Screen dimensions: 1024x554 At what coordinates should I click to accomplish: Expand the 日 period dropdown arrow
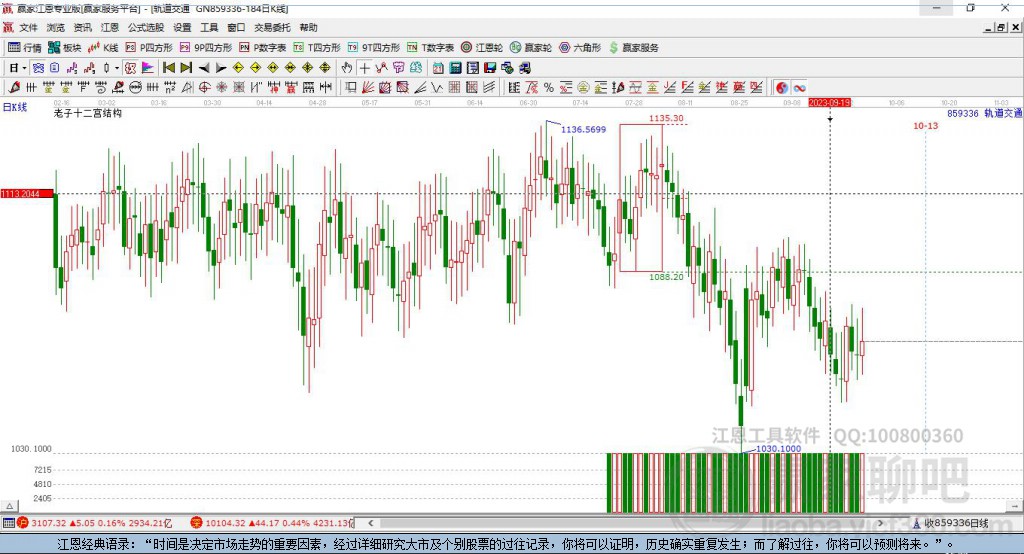click(25, 68)
